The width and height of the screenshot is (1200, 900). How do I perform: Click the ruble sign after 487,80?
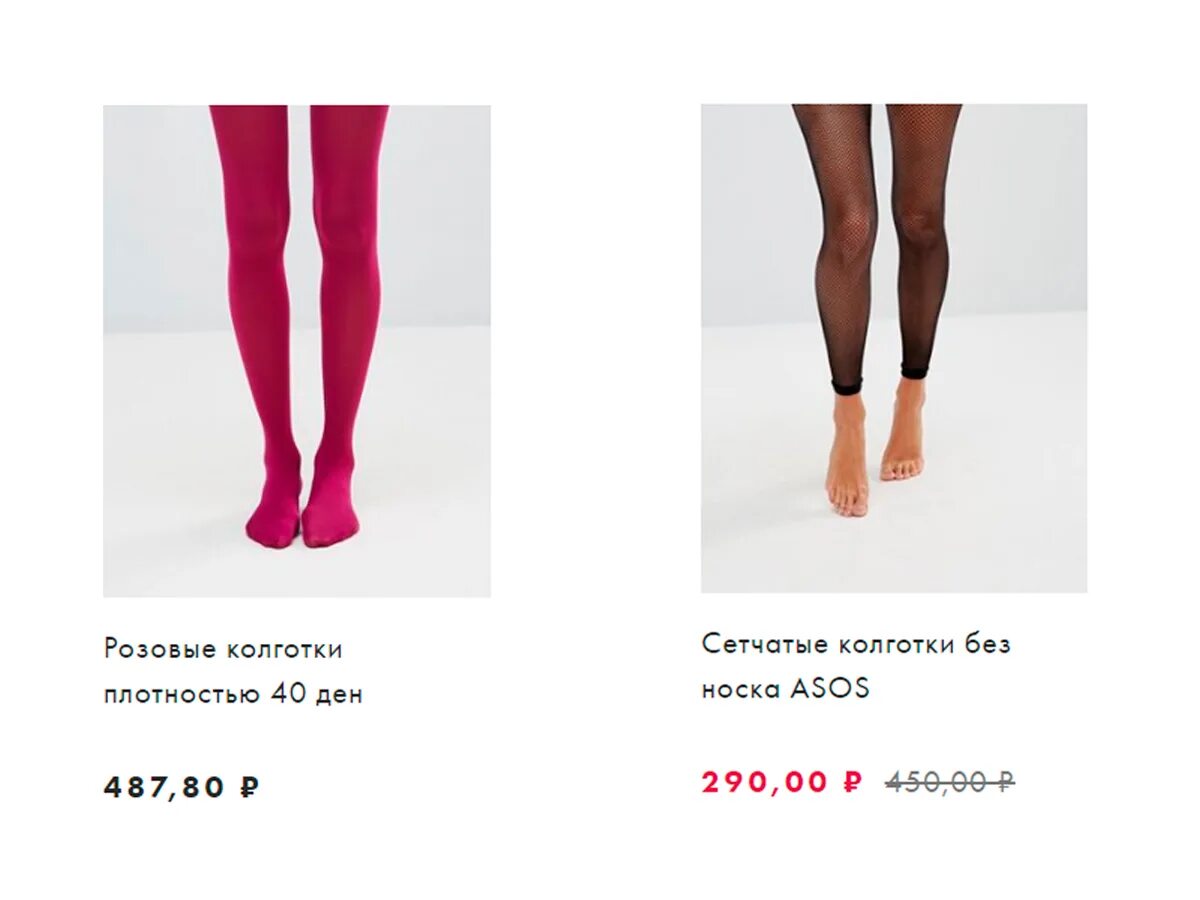point(249,788)
